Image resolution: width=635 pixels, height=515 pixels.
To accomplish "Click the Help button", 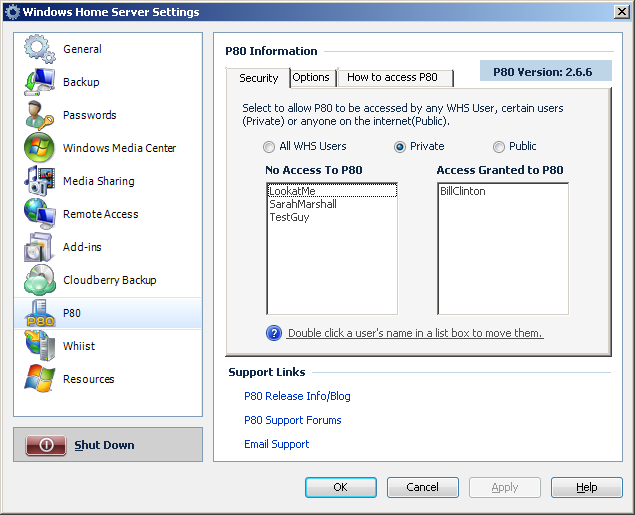I will [586, 487].
